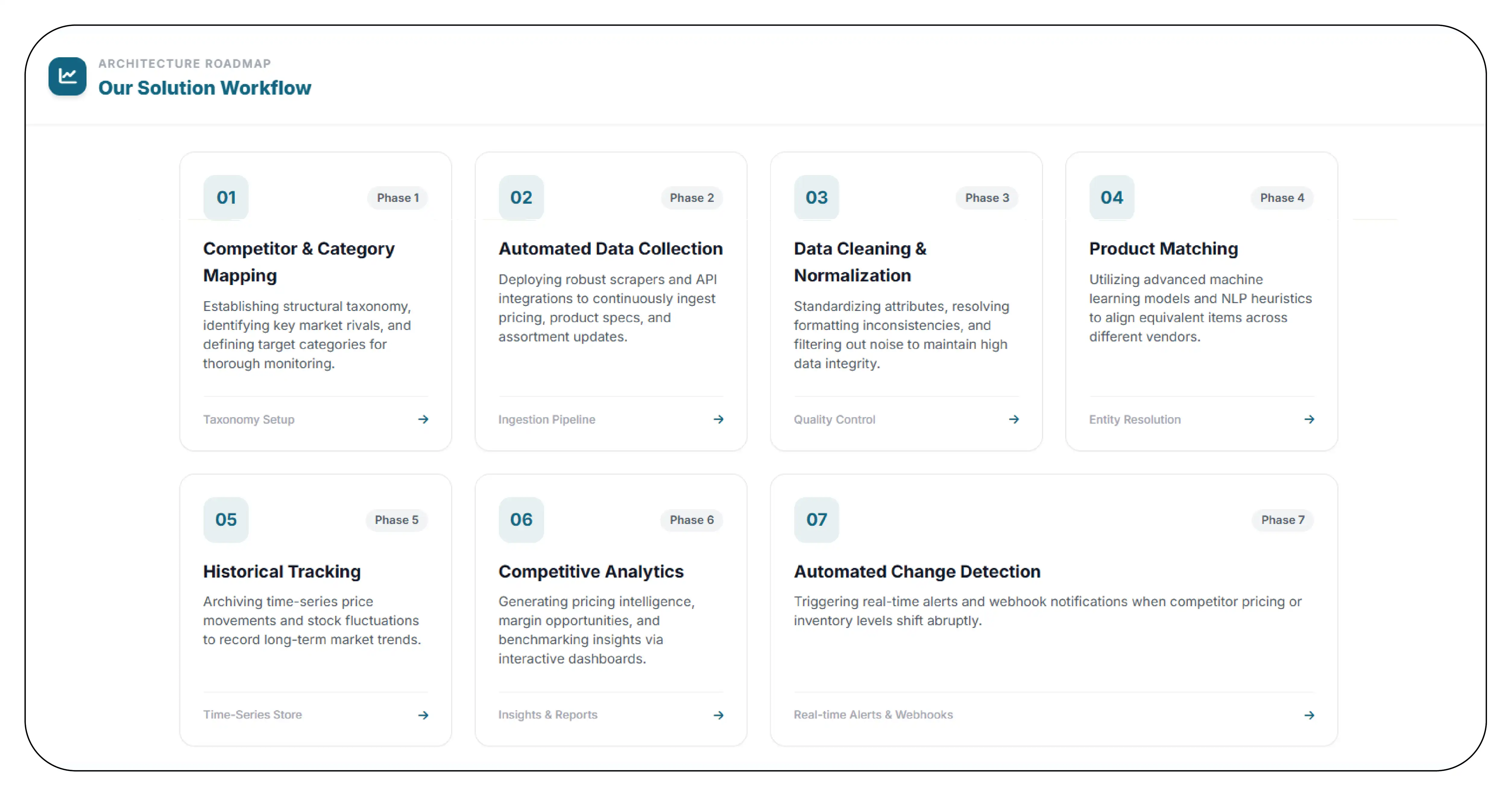Click the Phase 3 pill label
Viewport: 1512px width, 796px height.
[987, 198]
